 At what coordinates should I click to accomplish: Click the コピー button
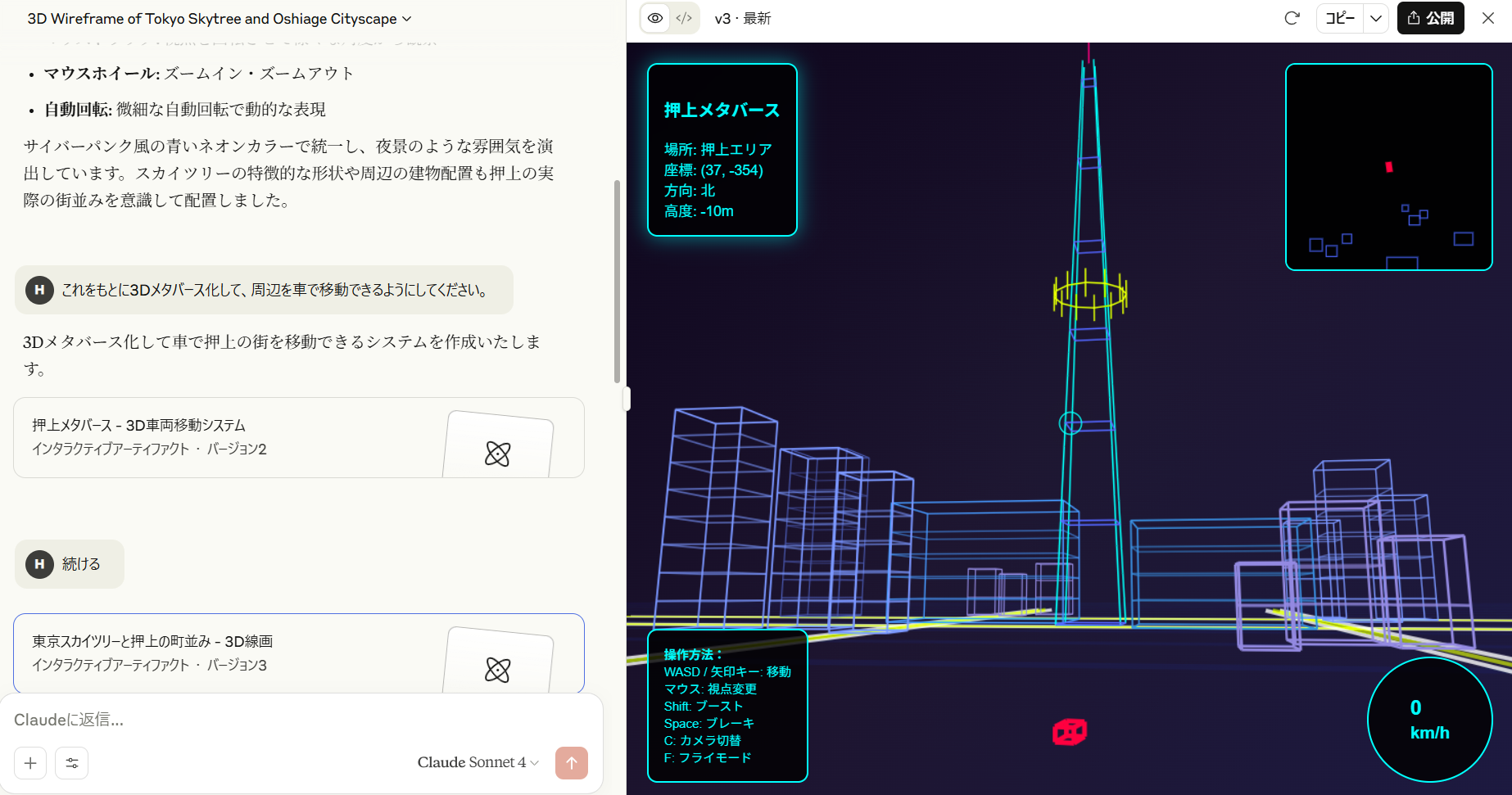[1340, 18]
